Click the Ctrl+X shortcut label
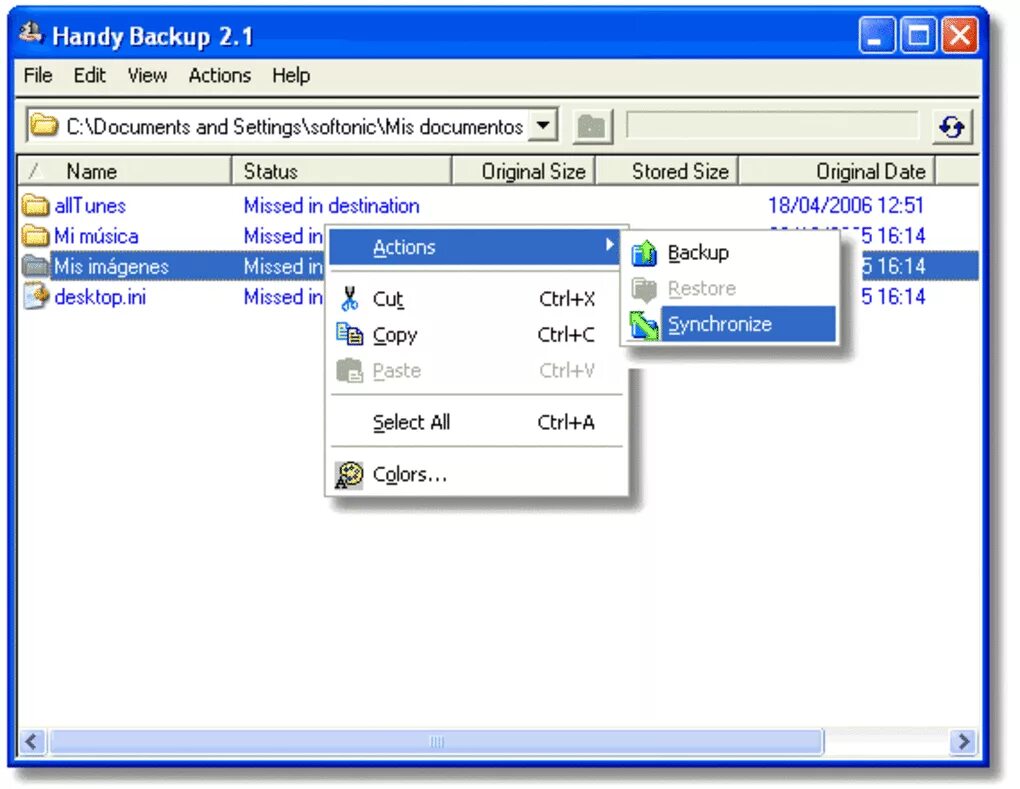This screenshot has width=1020, height=789. [x=567, y=299]
